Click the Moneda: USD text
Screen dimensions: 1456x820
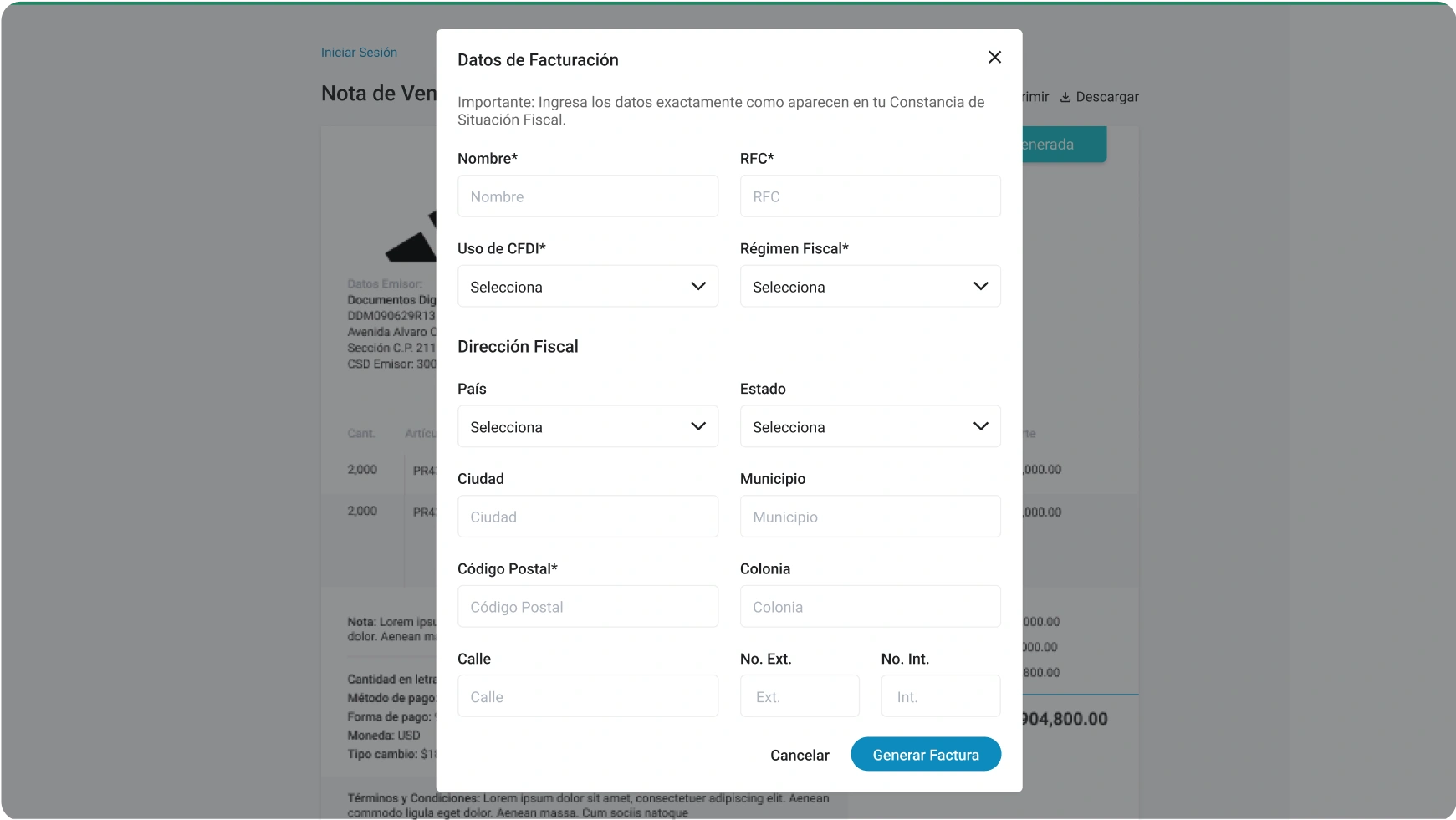click(x=384, y=736)
